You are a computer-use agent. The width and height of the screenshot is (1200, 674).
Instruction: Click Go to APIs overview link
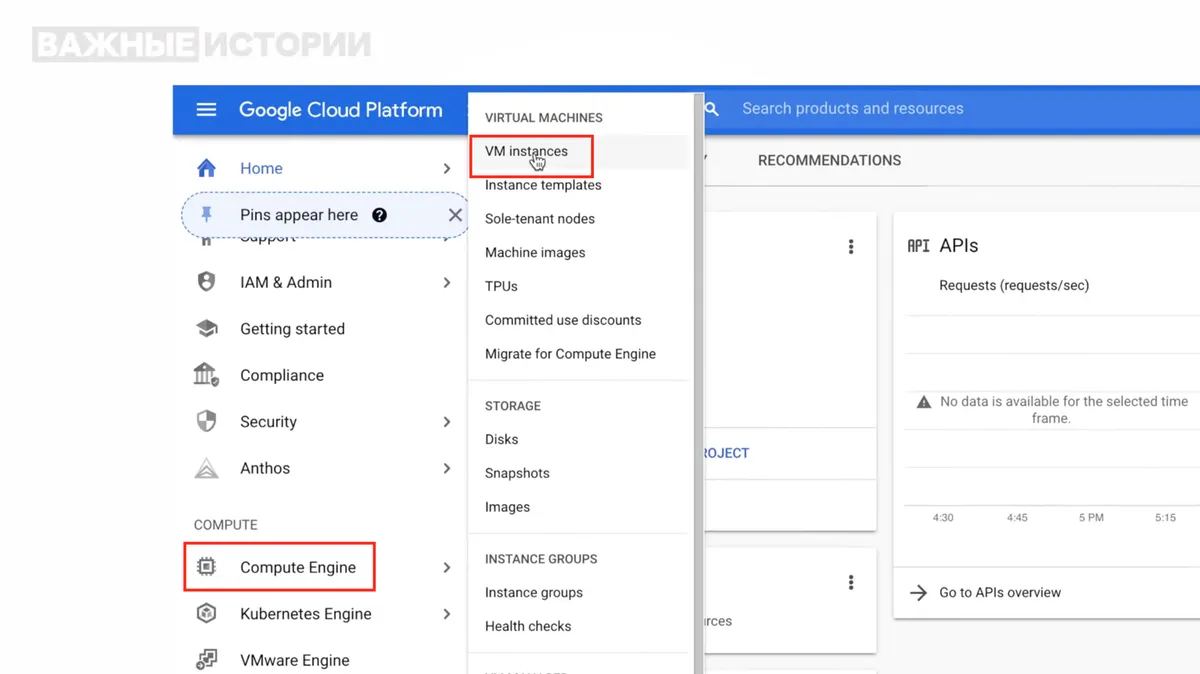tap(1000, 592)
